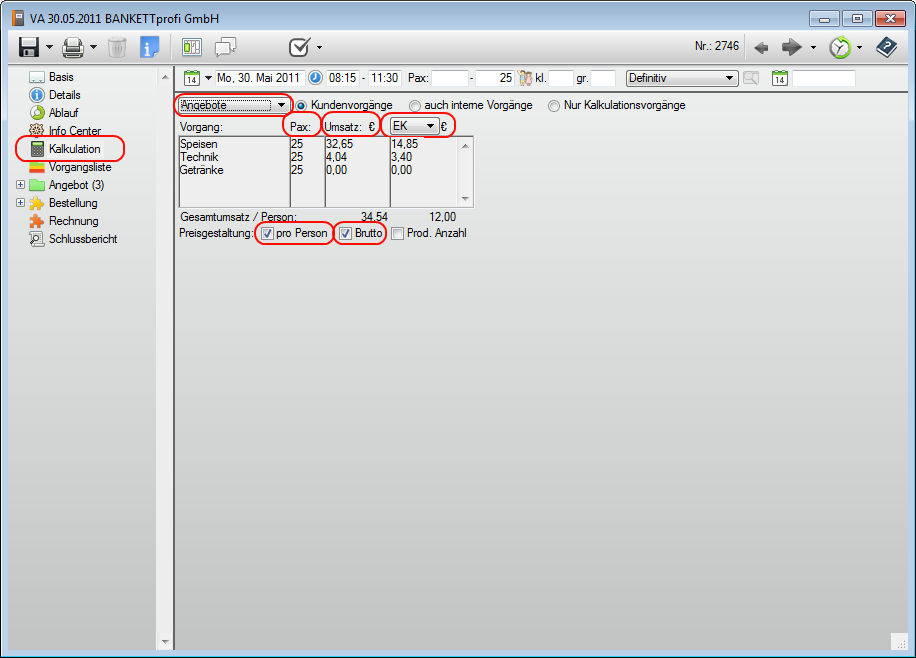Select the Kundenvorgänge radio button
Image resolution: width=916 pixels, height=658 pixels.
pyautogui.click(x=301, y=105)
